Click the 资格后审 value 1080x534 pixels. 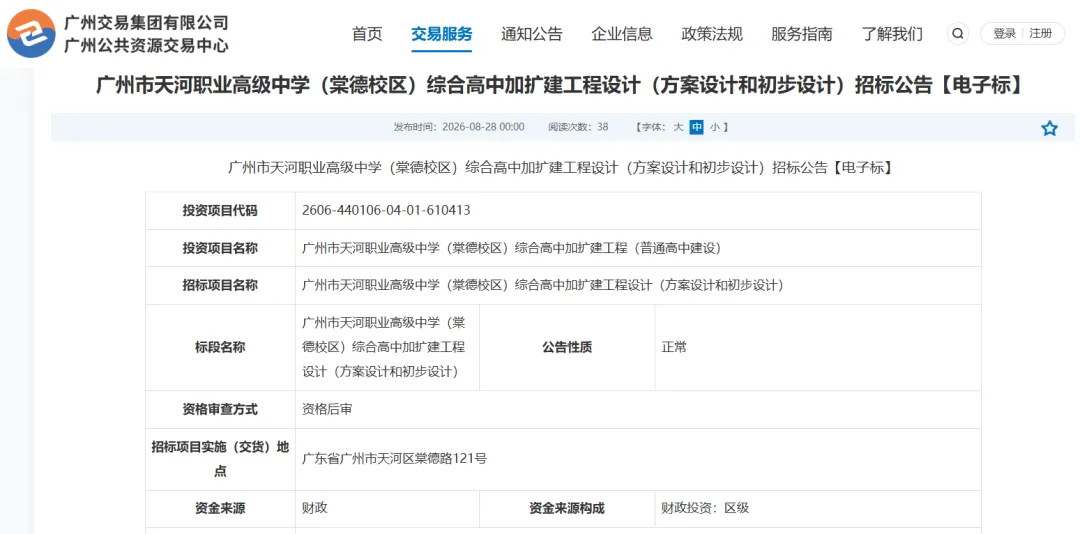327,409
